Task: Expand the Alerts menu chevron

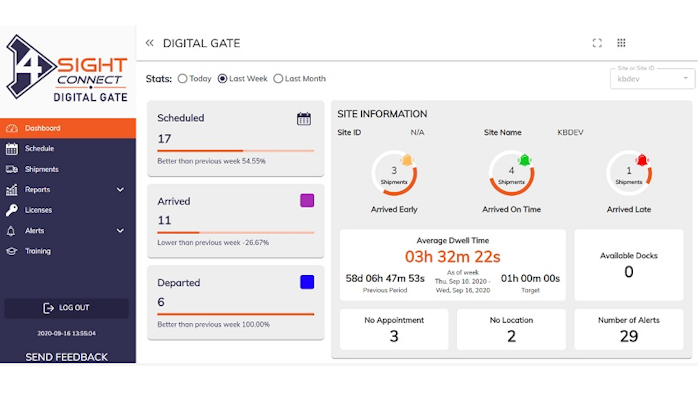Action: [120, 231]
